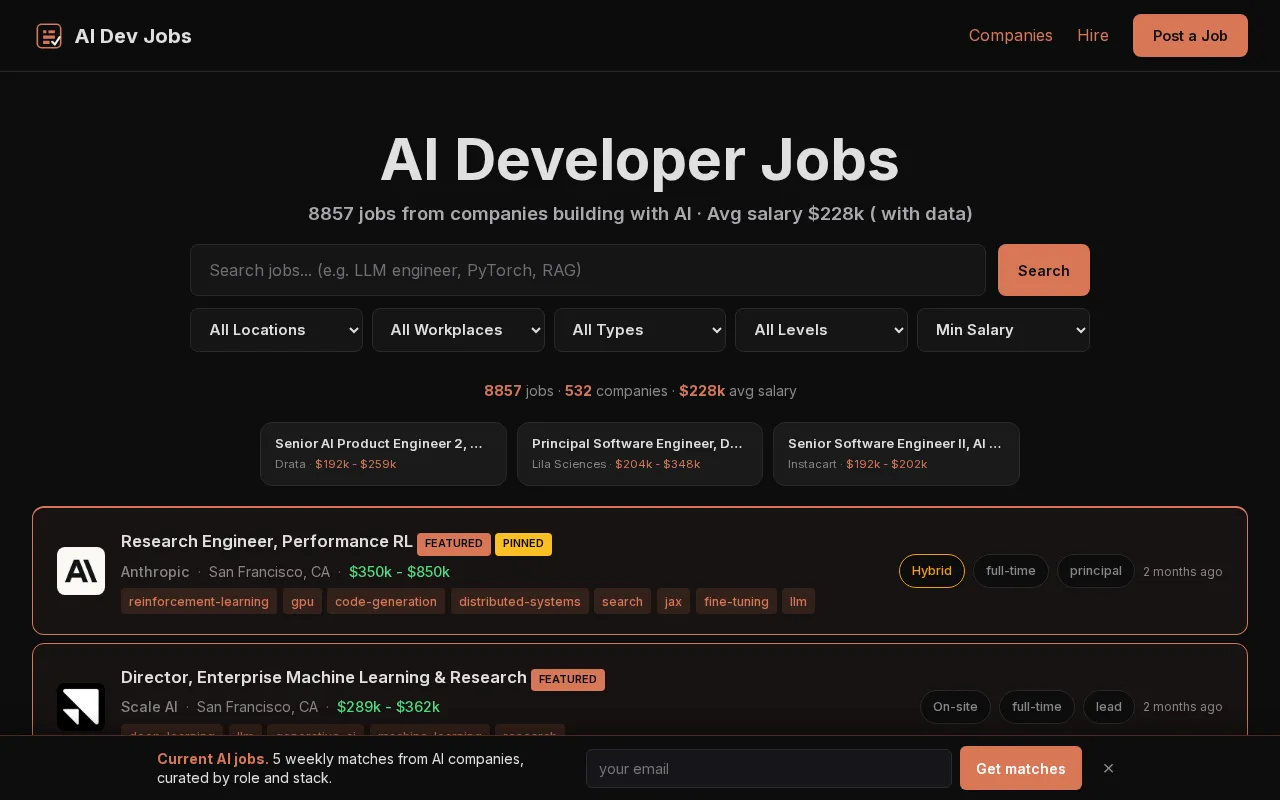
Task: Click the PINNED badge
Action: tap(523, 543)
